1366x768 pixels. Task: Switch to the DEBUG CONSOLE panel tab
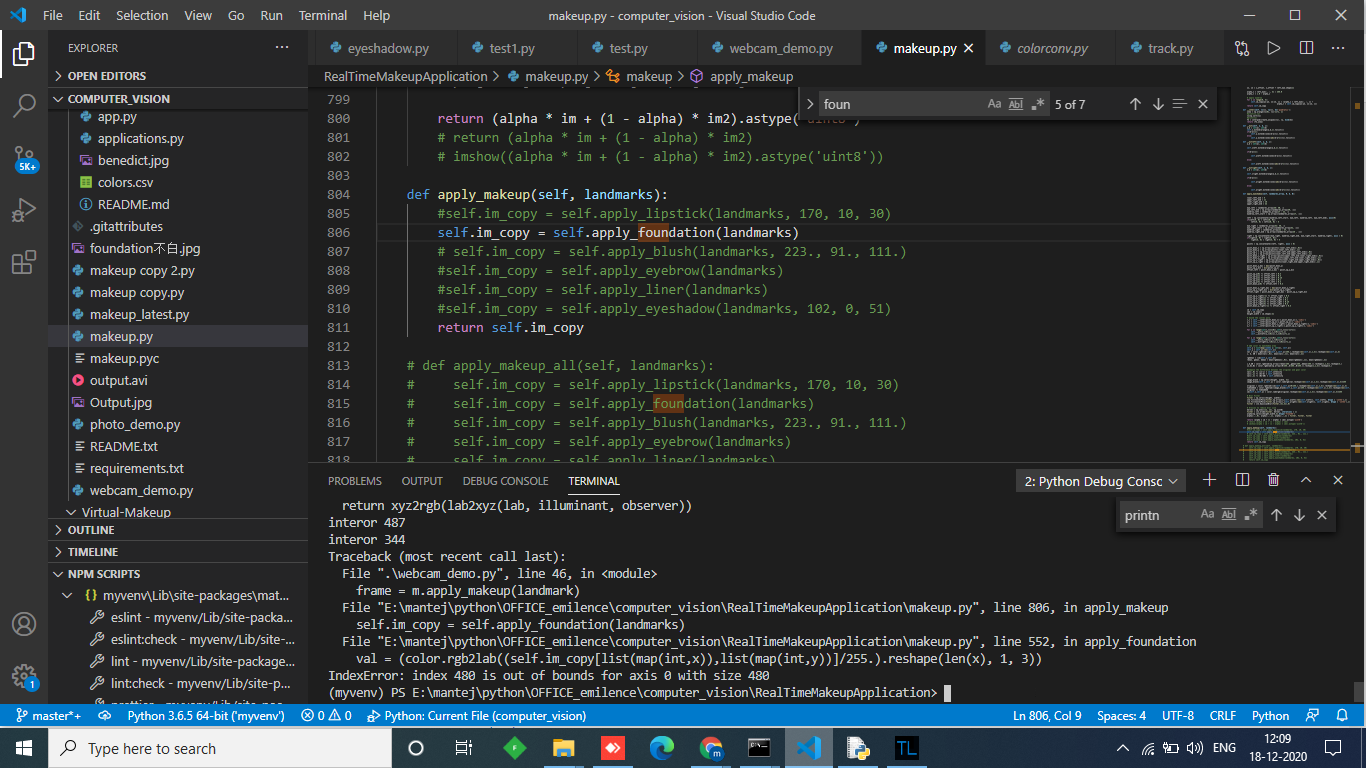pos(505,481)
